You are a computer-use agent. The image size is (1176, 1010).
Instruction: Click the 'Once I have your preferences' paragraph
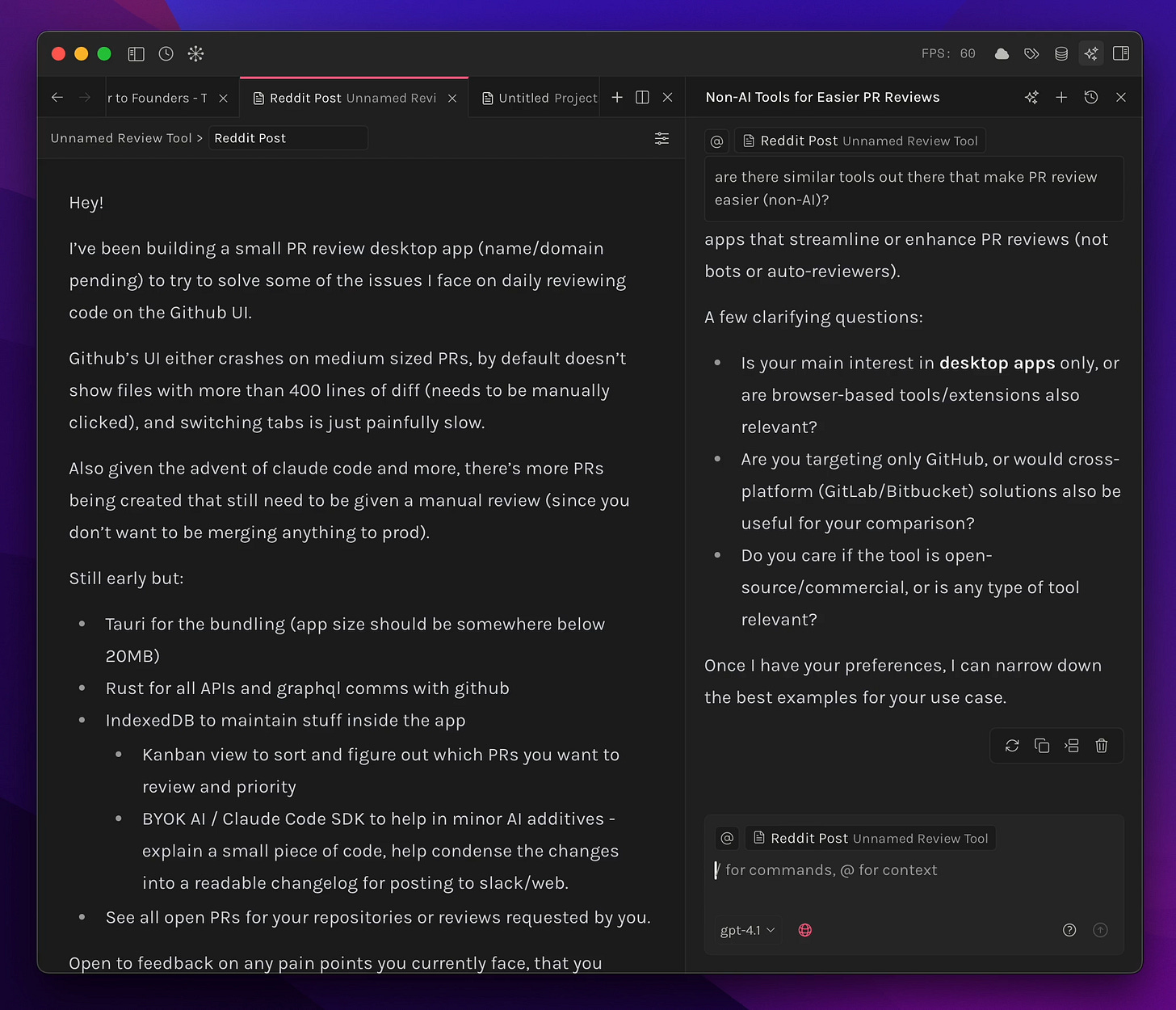coord(903,682)
